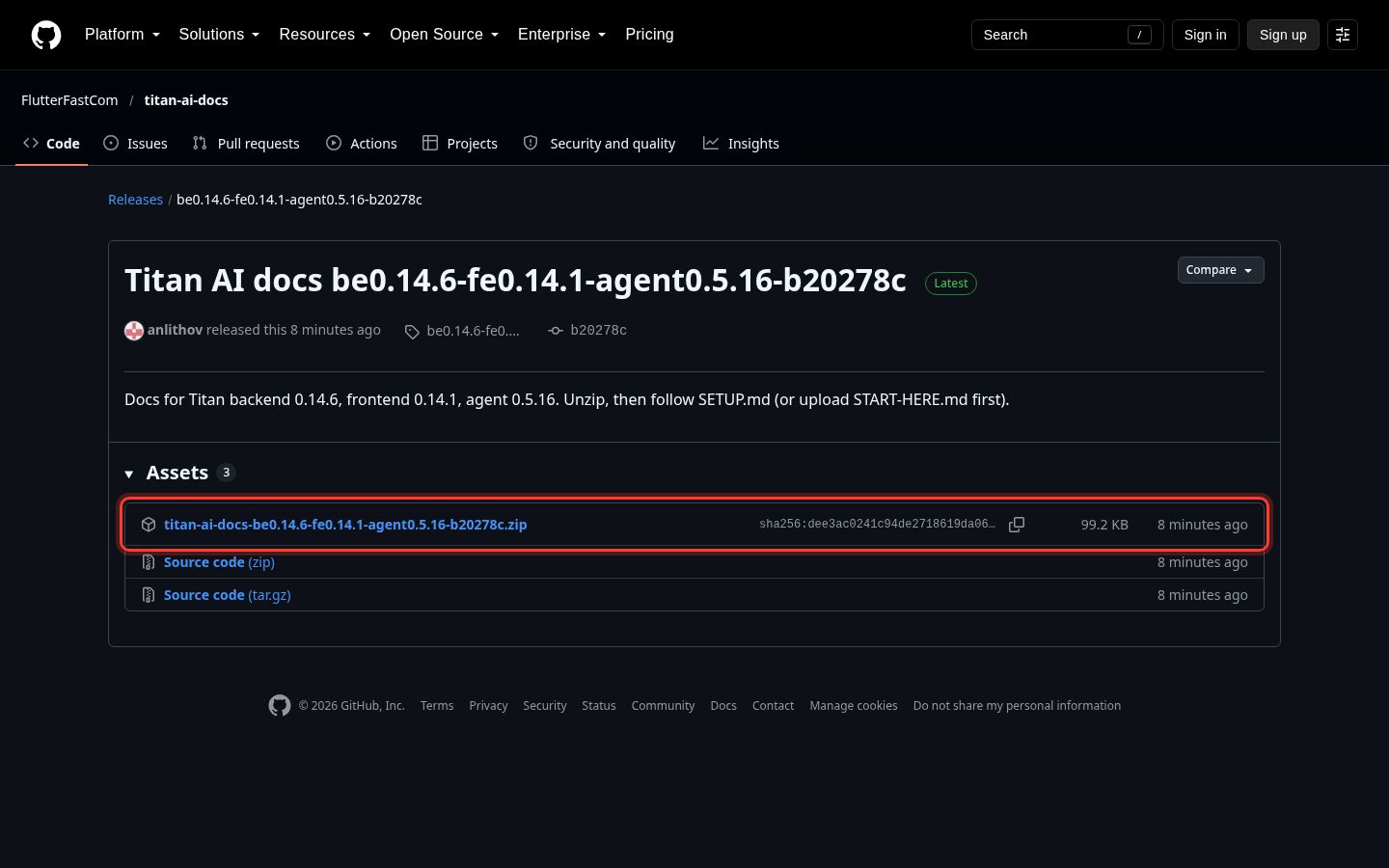This screenshot has width=1389, height=868.
Task: Download titan-ai-docs zip asset
Action: [x=345, y=525]
